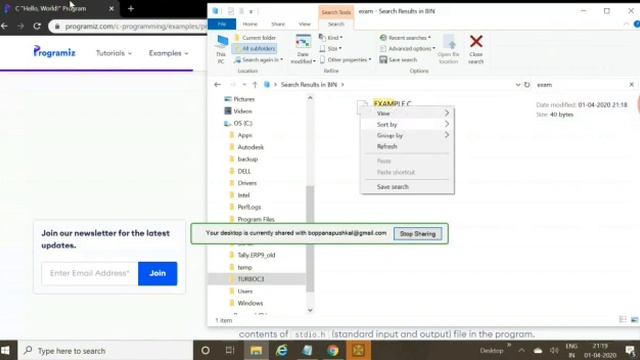Choose Save search in context menu
The image size is (640, 360).
(407, 187)
